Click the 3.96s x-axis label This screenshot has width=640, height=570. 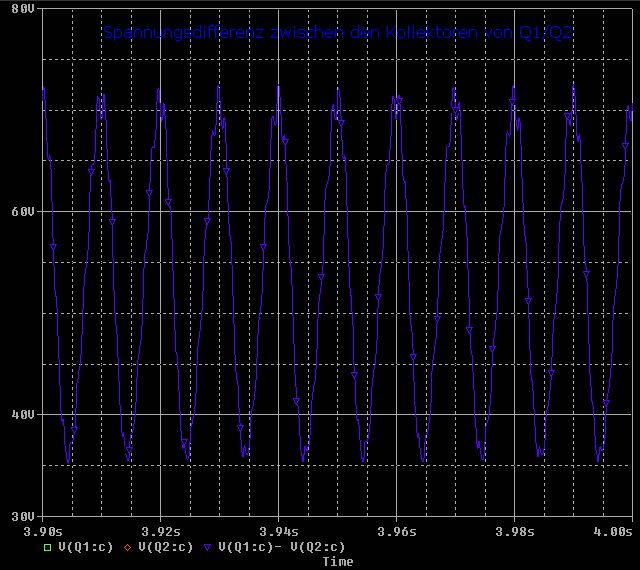(397, 532)
